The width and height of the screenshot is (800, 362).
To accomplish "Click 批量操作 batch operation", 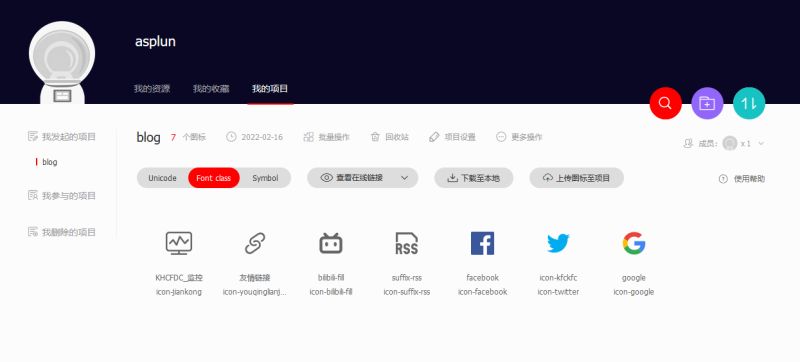I will [x=327, y=137].
